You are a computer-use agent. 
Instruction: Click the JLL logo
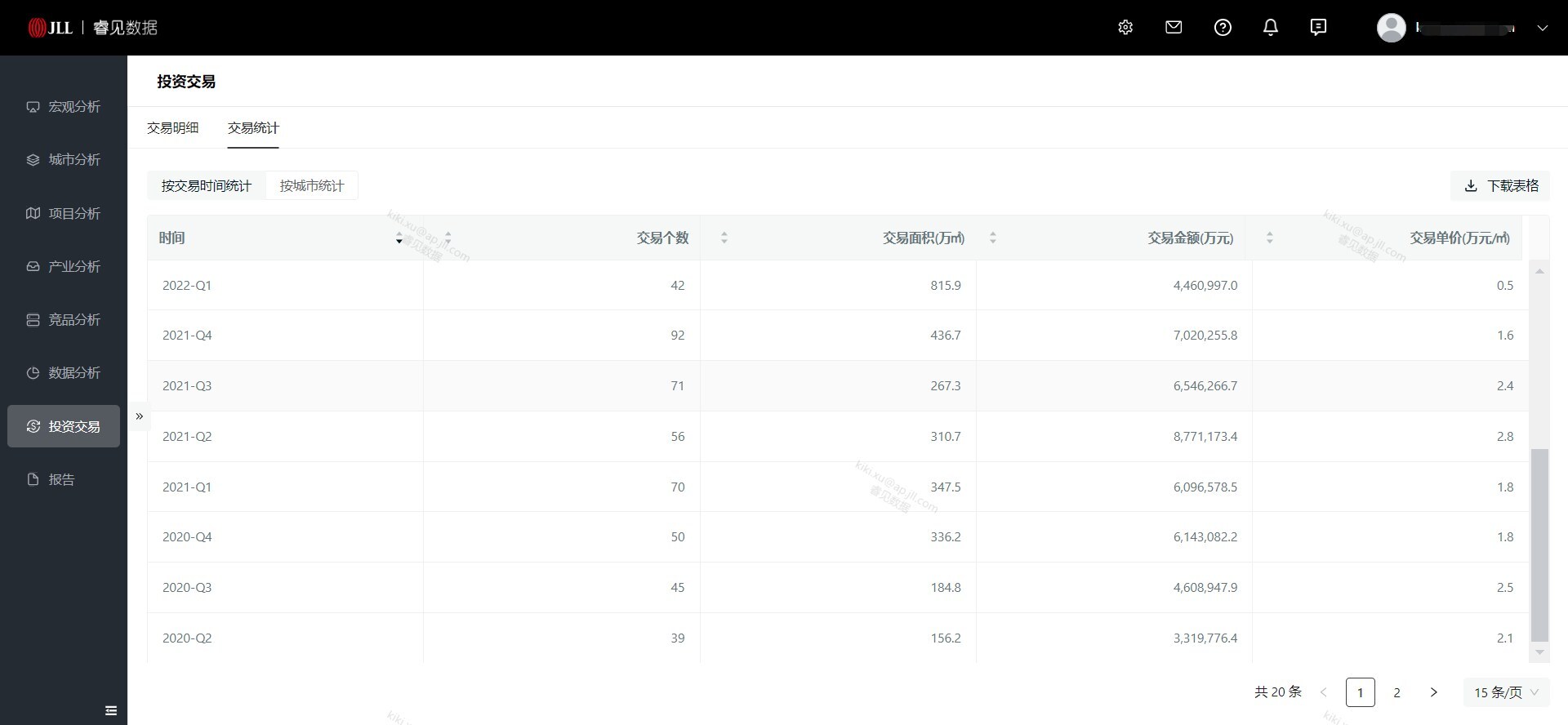pyautogui.click(x=51, y=28)
